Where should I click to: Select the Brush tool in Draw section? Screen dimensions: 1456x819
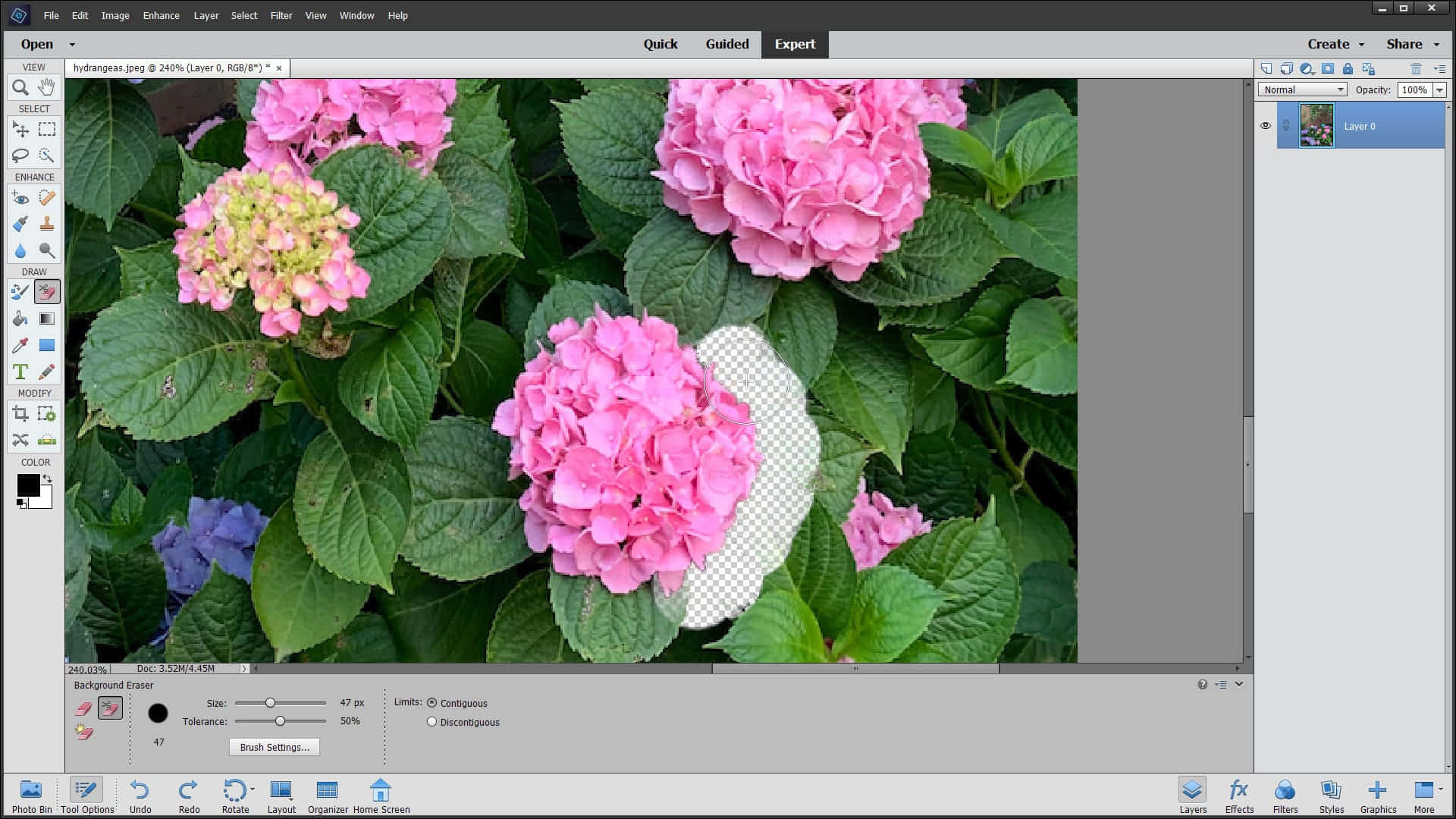coord(20,291)
